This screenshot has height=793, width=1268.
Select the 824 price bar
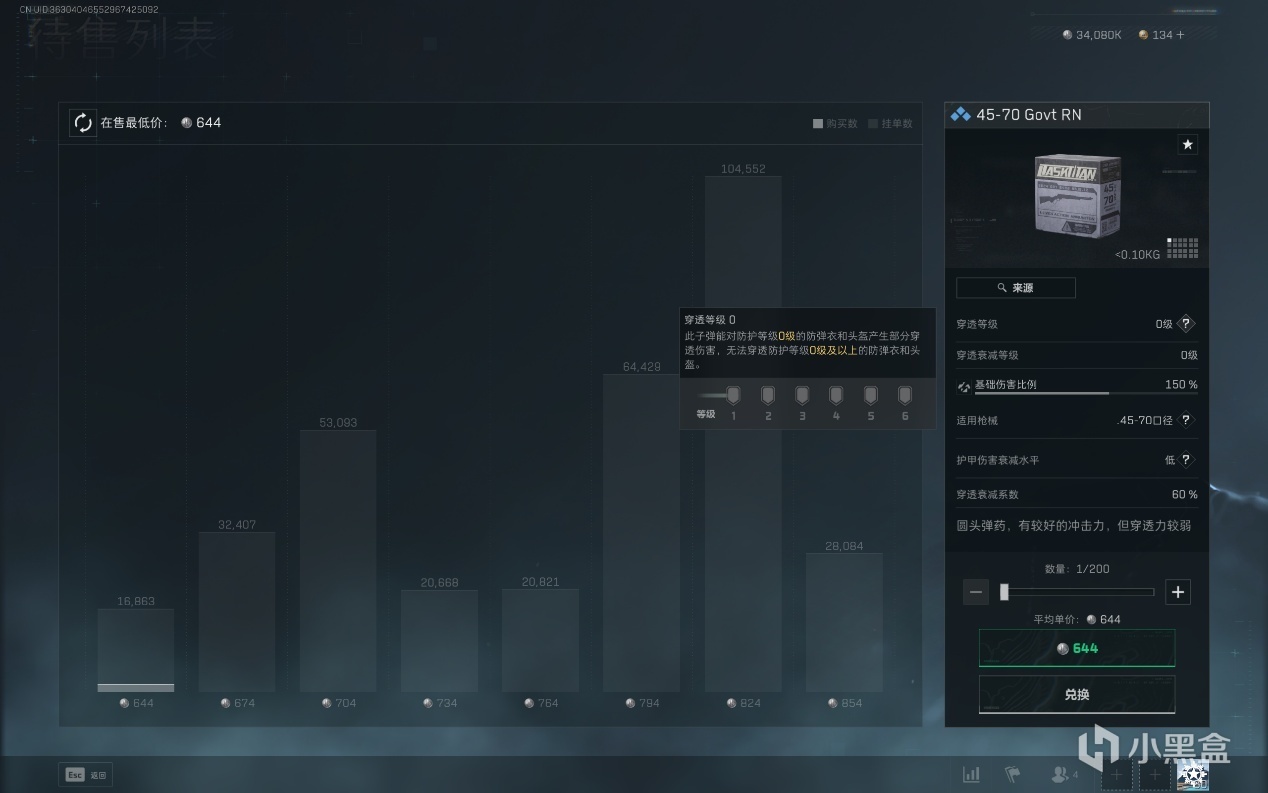click(743, 434)
